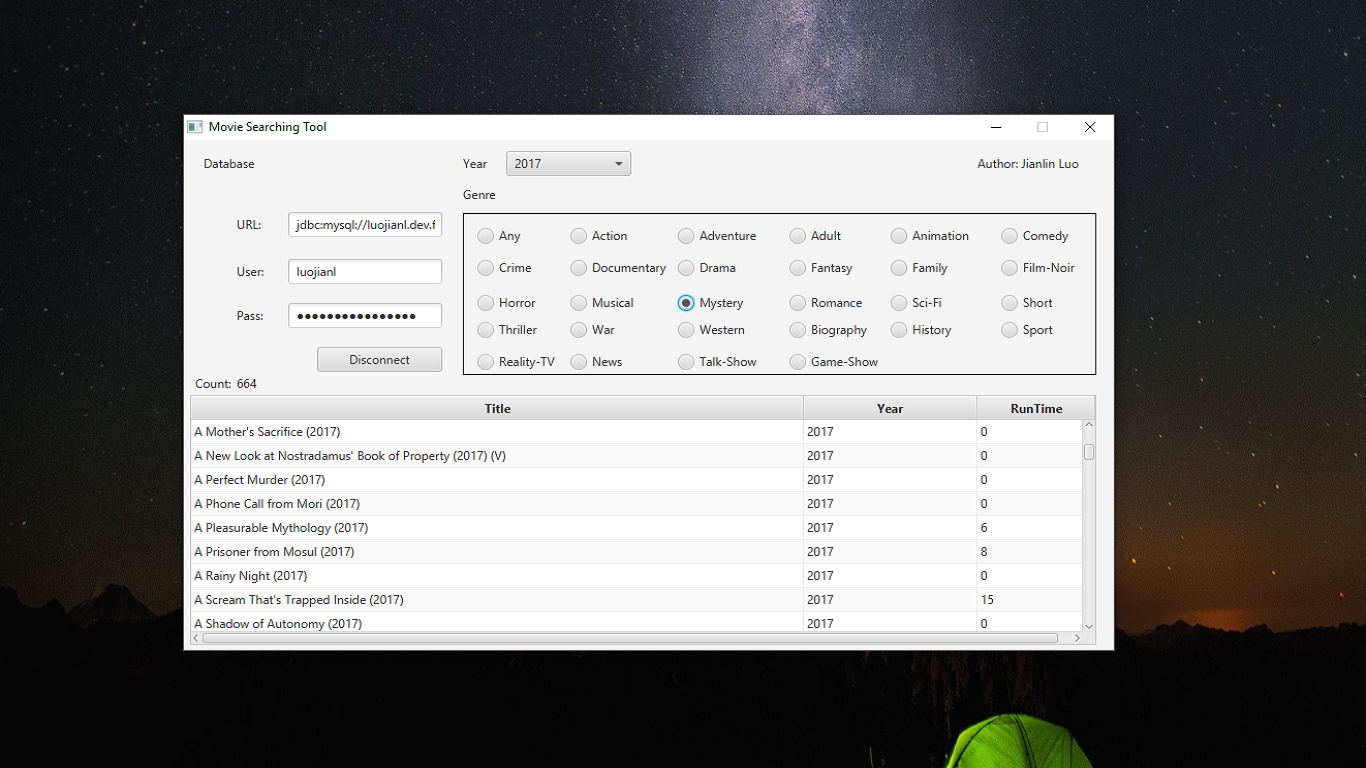1366x768 pixels.
Task: Click the User text field
Action: [x=365, y=272]
